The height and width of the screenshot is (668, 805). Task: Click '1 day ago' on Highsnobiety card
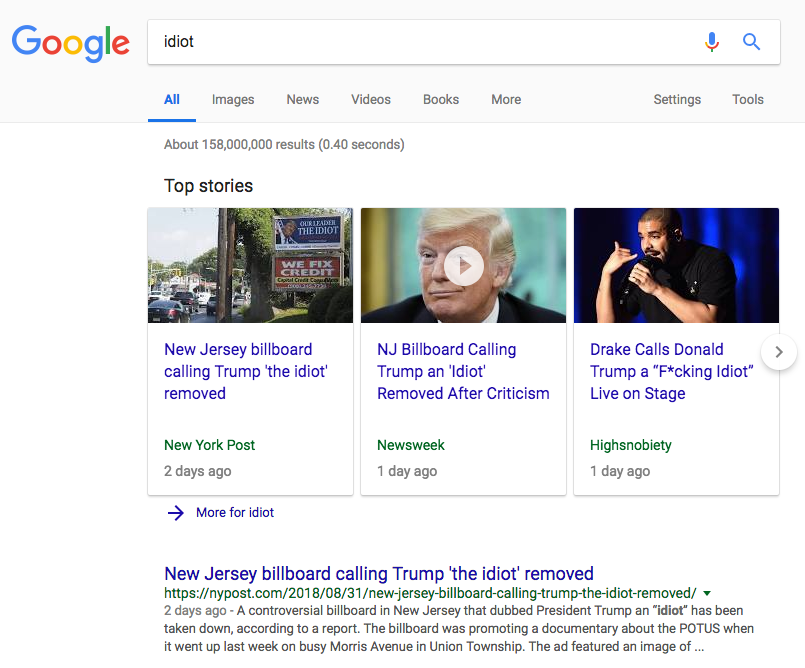(620, 471)
